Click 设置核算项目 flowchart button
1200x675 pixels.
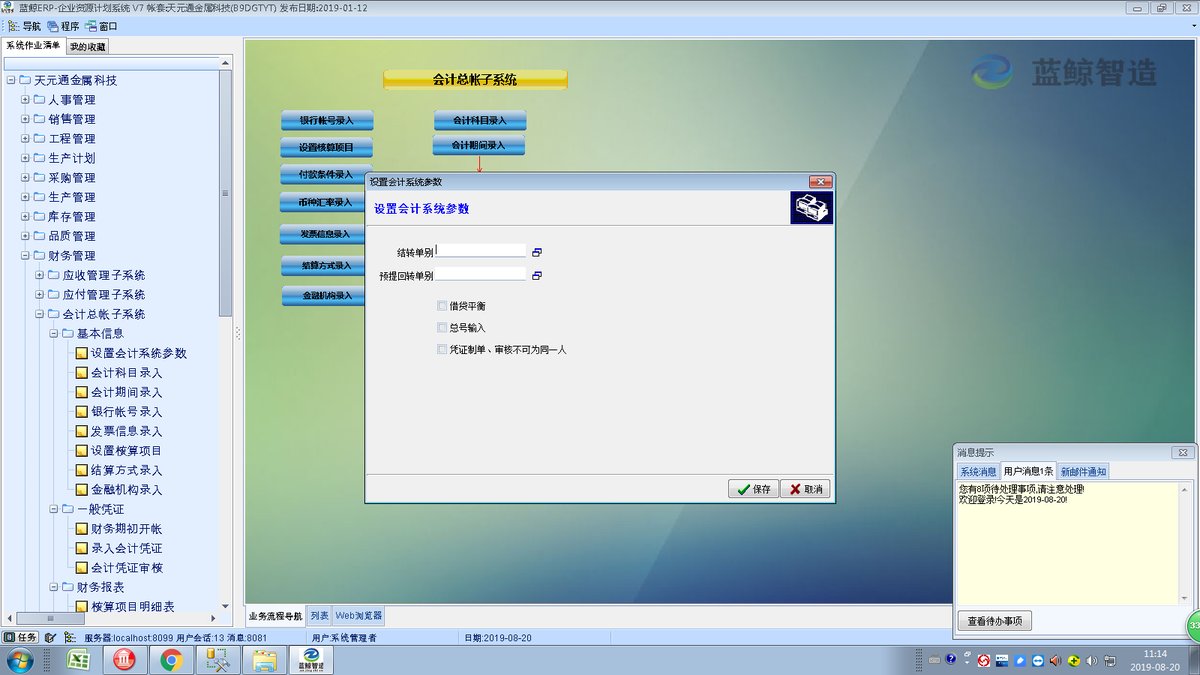coord(327,147)
